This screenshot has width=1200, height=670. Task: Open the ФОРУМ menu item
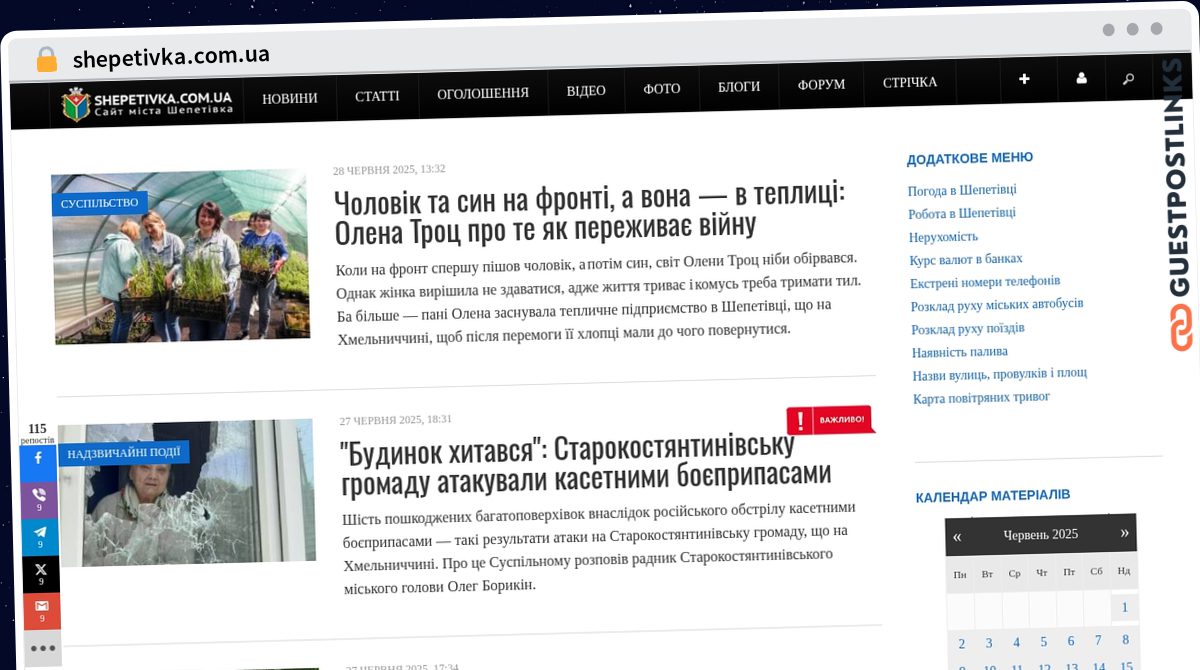click(x=821, y=85)
